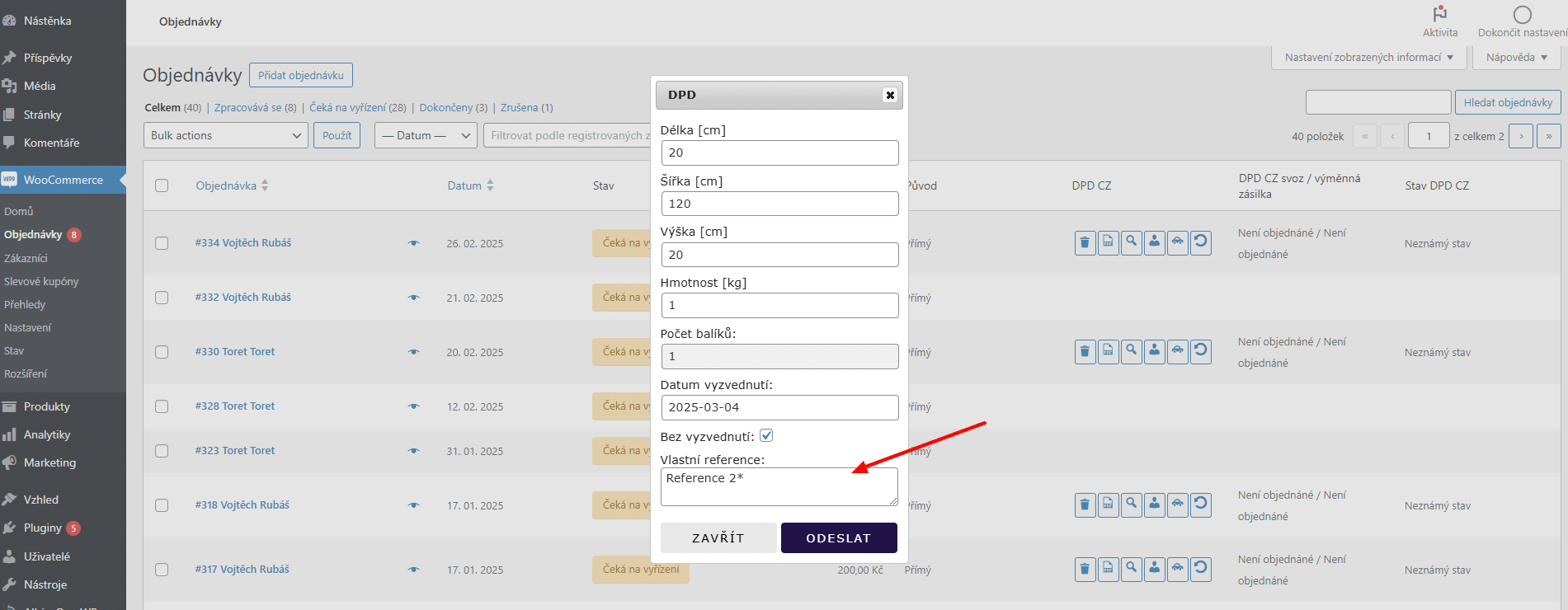Preview order #332 with the eye icon
This screenshot has height=610, width=1568.
(x=414, y=298)
